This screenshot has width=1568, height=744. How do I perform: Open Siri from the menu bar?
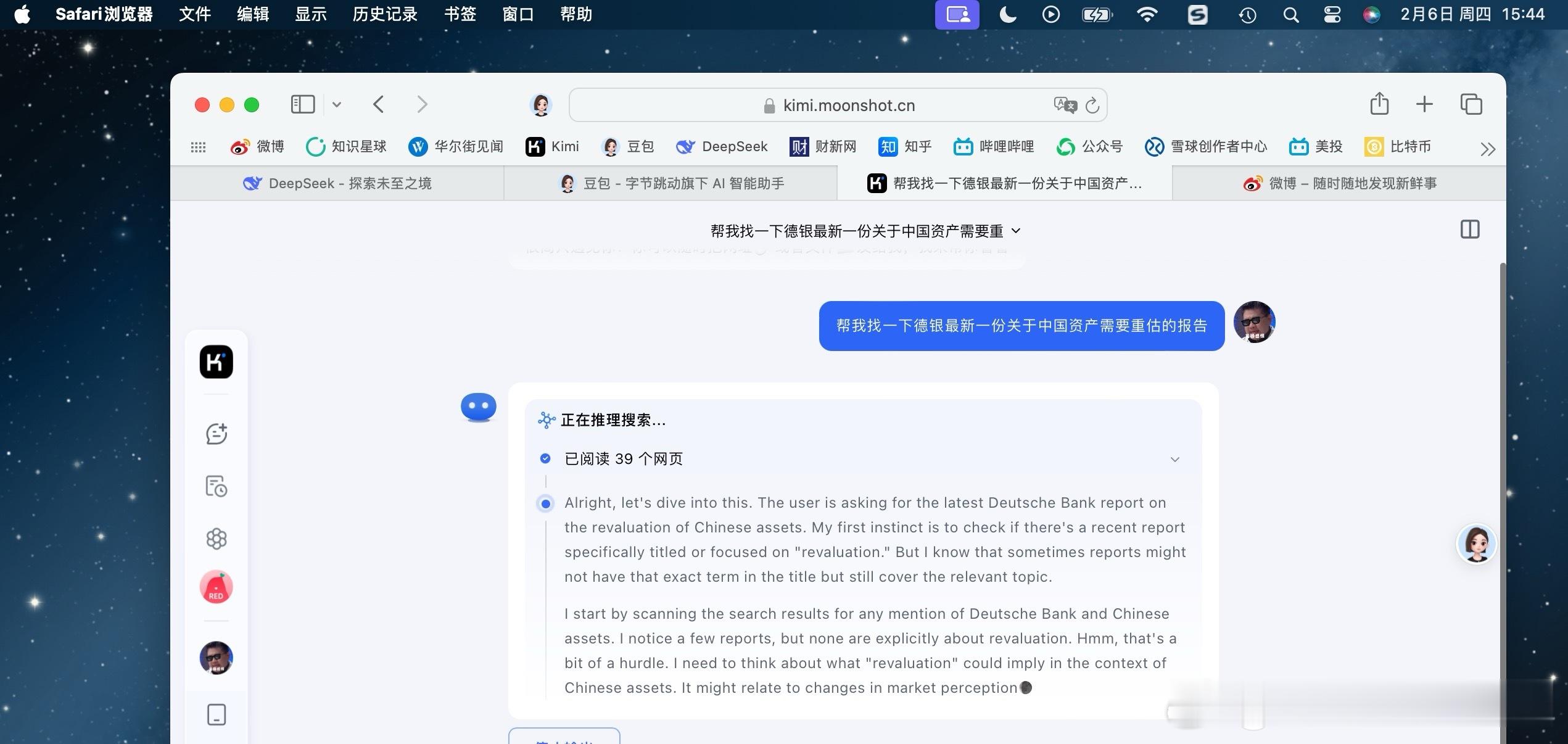click(1372, 14)
